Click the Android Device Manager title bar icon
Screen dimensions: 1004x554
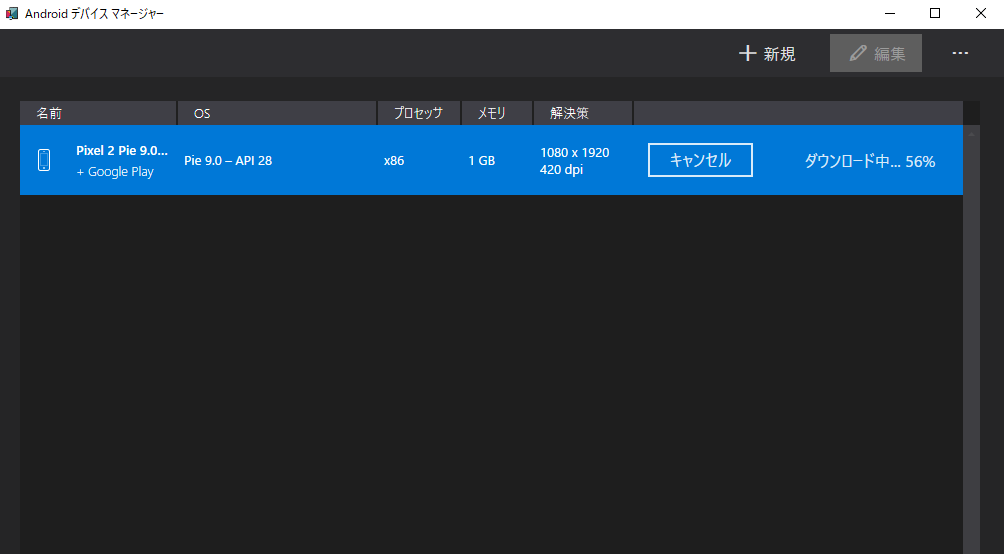12,13
